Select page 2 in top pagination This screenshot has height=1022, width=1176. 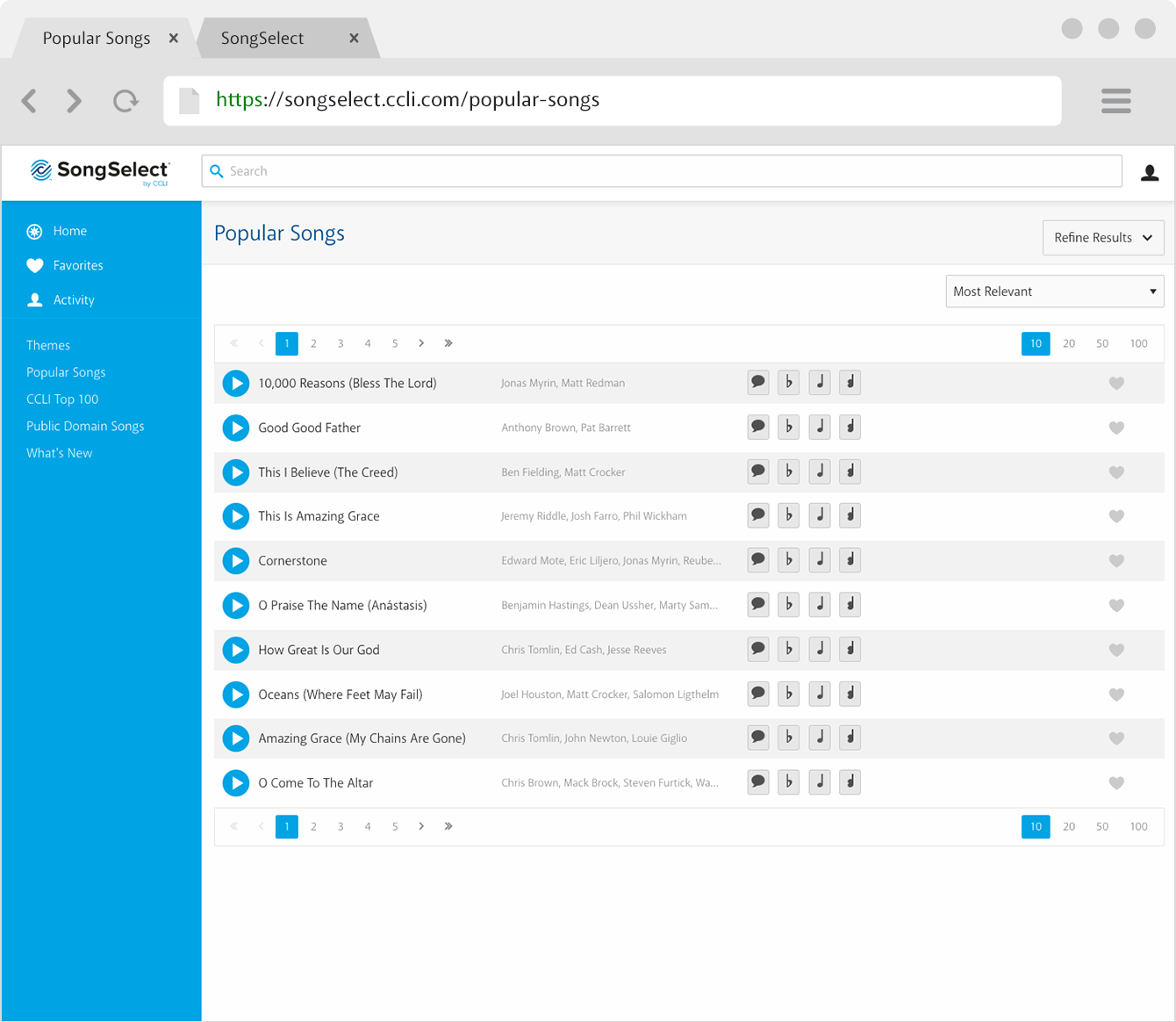coord(313,343)
